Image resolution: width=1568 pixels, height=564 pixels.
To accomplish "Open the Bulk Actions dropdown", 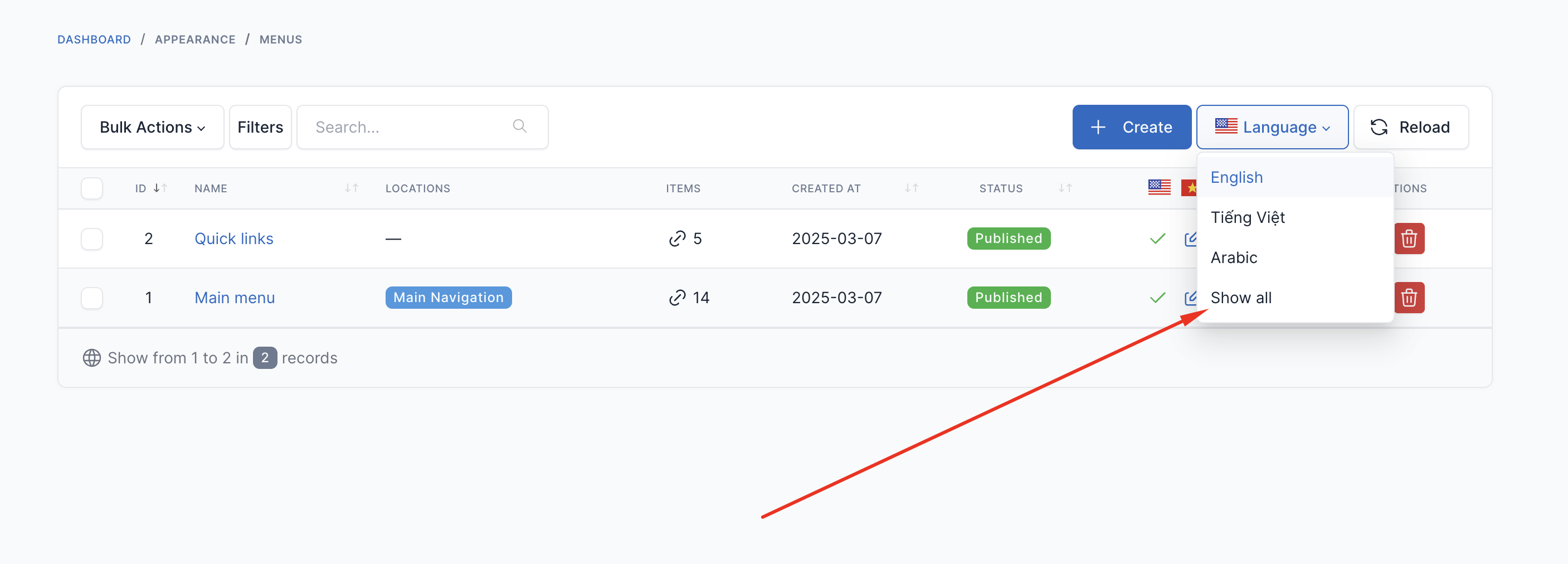I will 152,127.
